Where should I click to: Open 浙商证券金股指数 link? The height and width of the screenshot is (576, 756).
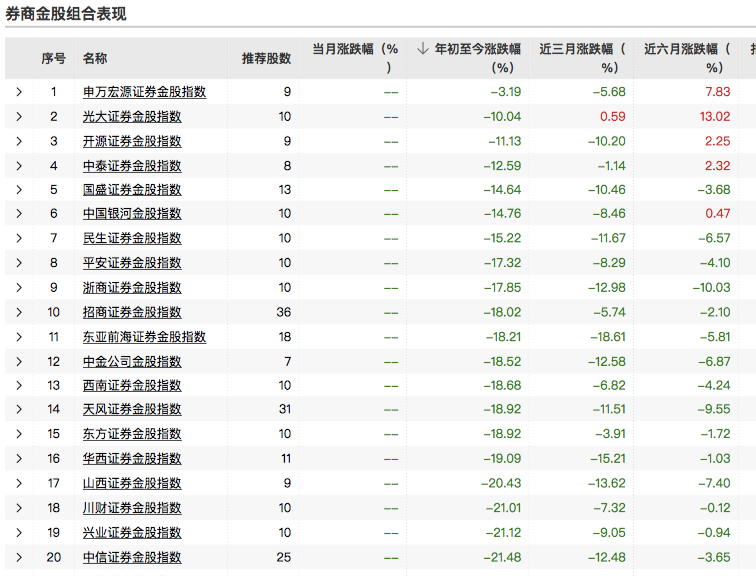tap(132, 288)
